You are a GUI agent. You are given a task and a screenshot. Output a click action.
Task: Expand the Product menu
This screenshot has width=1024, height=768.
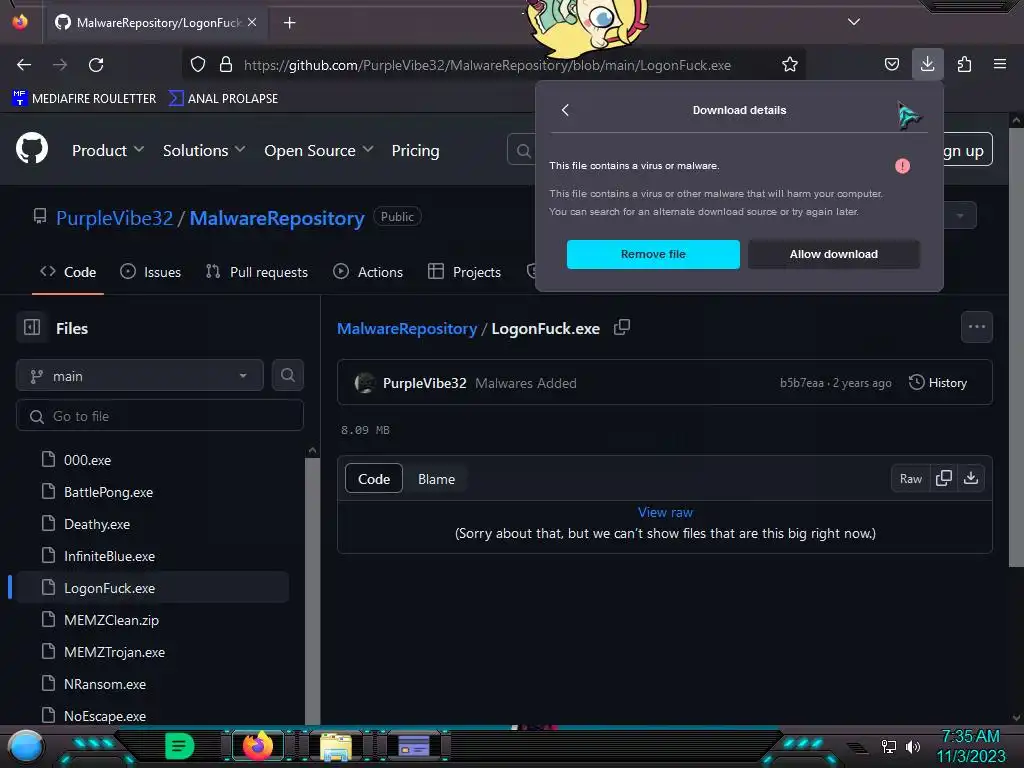click(x=108, y=150)
